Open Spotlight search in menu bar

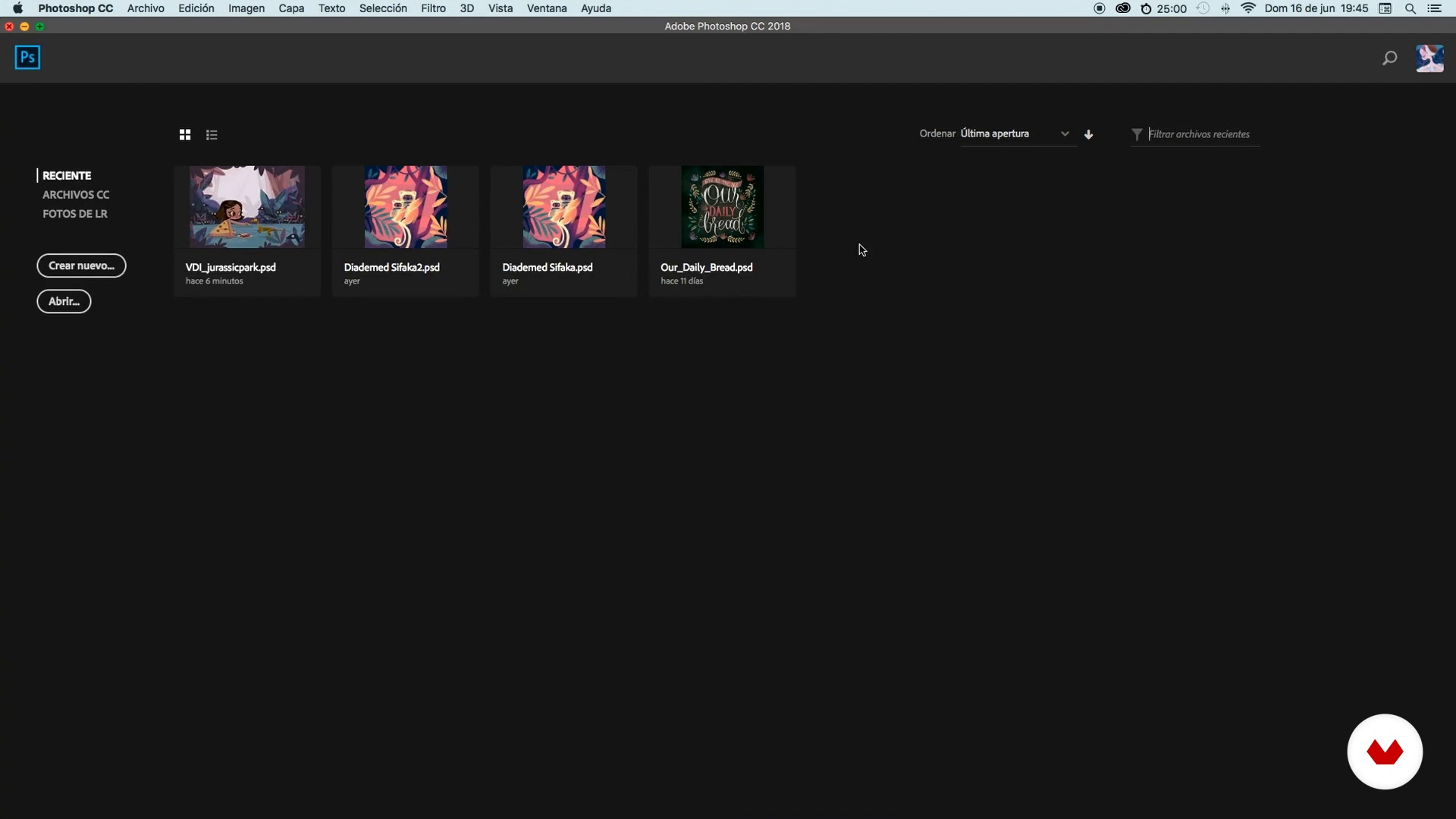point(1410,8)
